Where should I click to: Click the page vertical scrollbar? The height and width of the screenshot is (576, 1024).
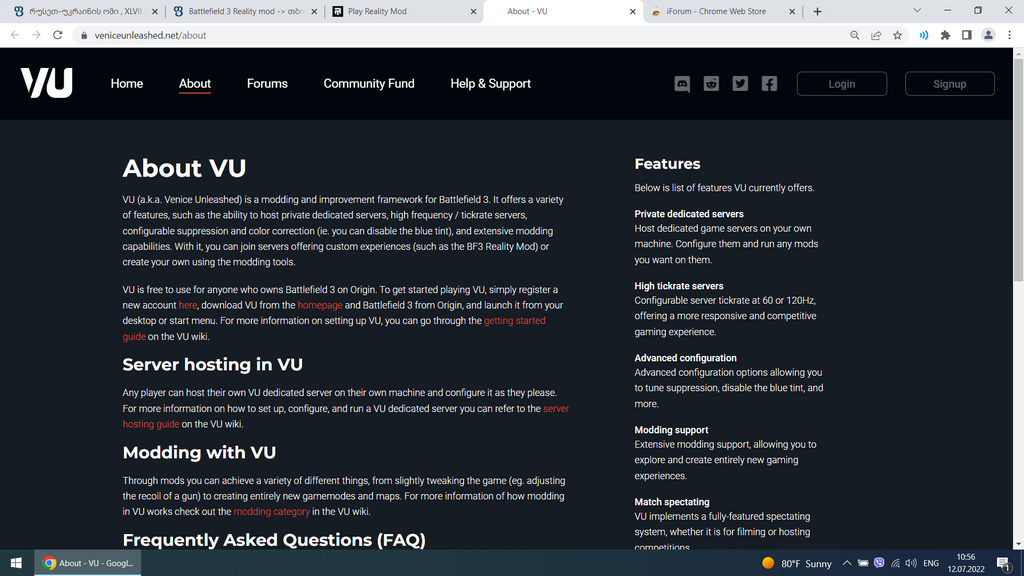1018,170
